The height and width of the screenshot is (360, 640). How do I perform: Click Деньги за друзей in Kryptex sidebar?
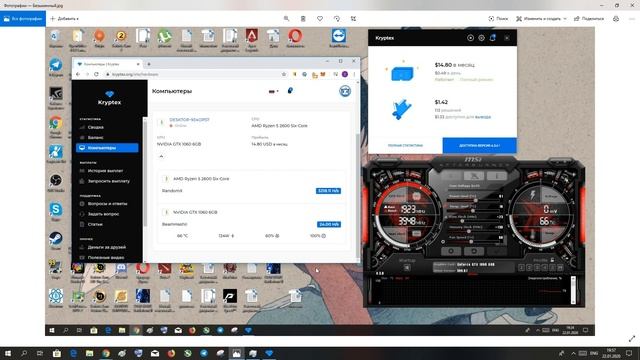click(x=107, y=247)
